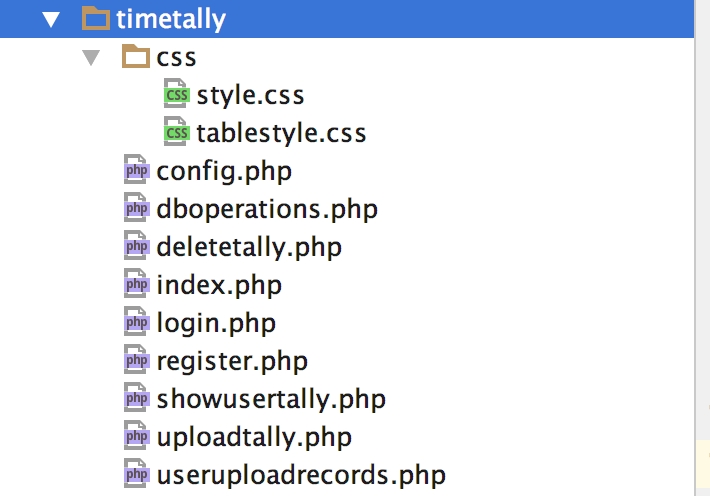Click the dboperations.php php icon
Screen dimensions: 710x496
click(x=137, y=208)
